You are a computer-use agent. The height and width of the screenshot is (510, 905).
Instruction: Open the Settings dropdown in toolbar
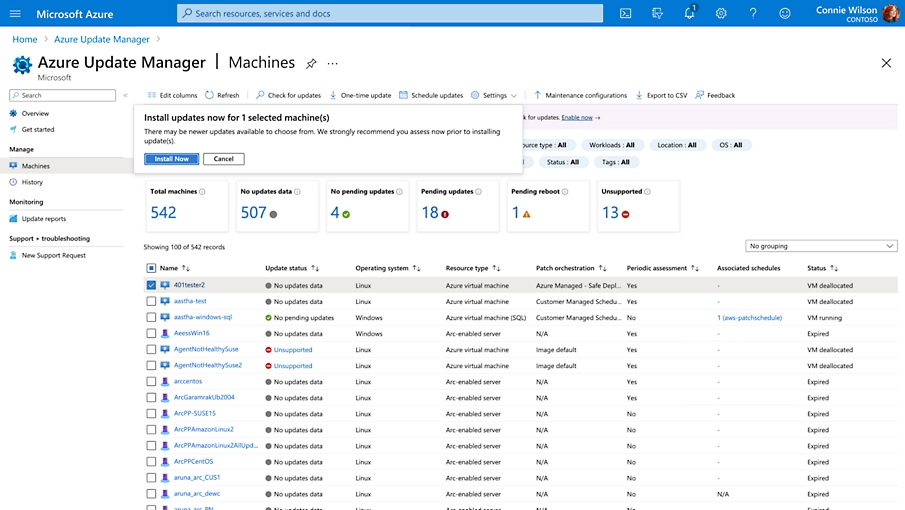(x=494, y=95)
